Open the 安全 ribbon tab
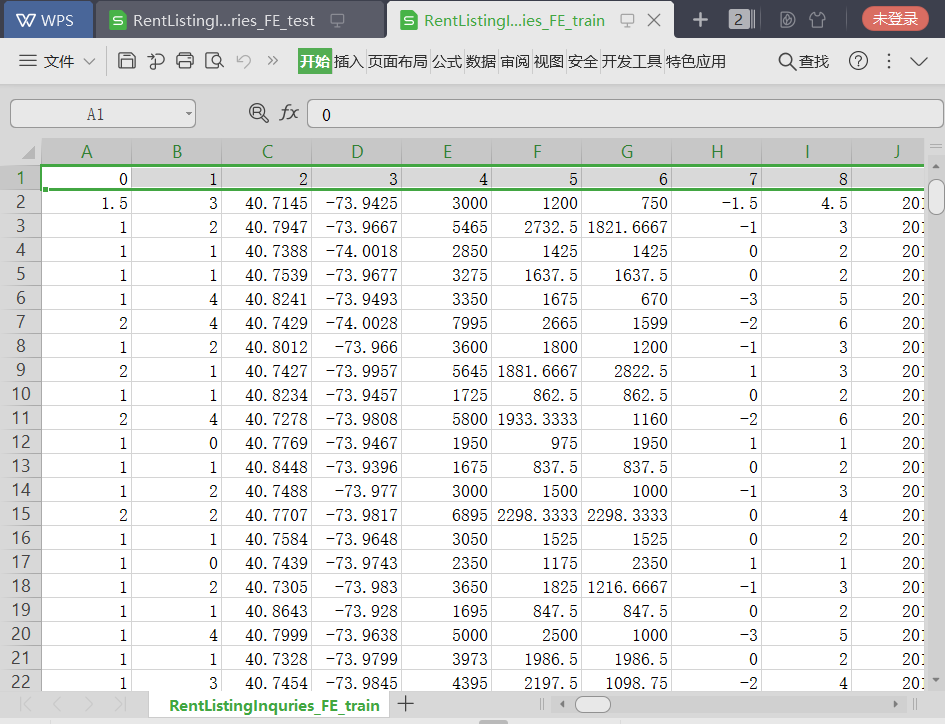This screenshot has height=724, width=945. (583, 61)
